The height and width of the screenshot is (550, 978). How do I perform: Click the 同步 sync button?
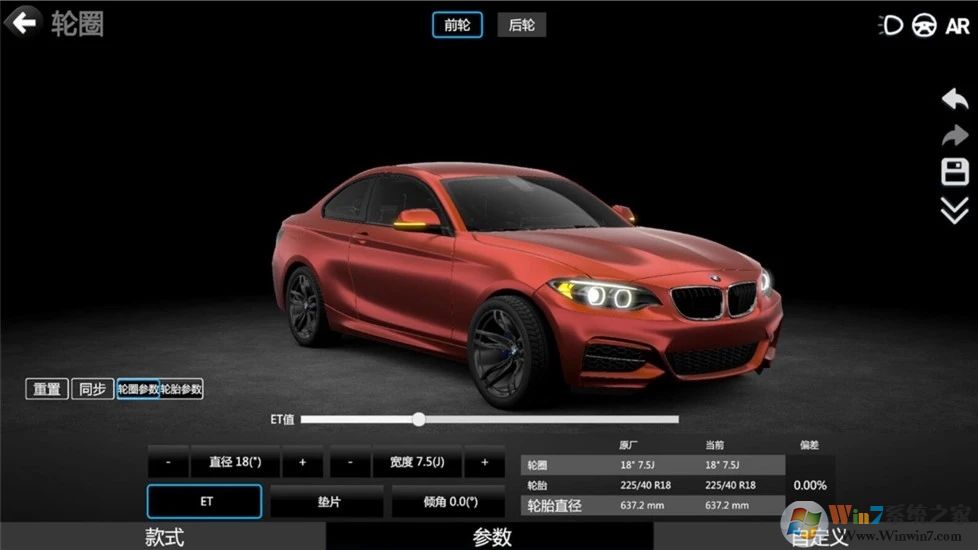92,389
